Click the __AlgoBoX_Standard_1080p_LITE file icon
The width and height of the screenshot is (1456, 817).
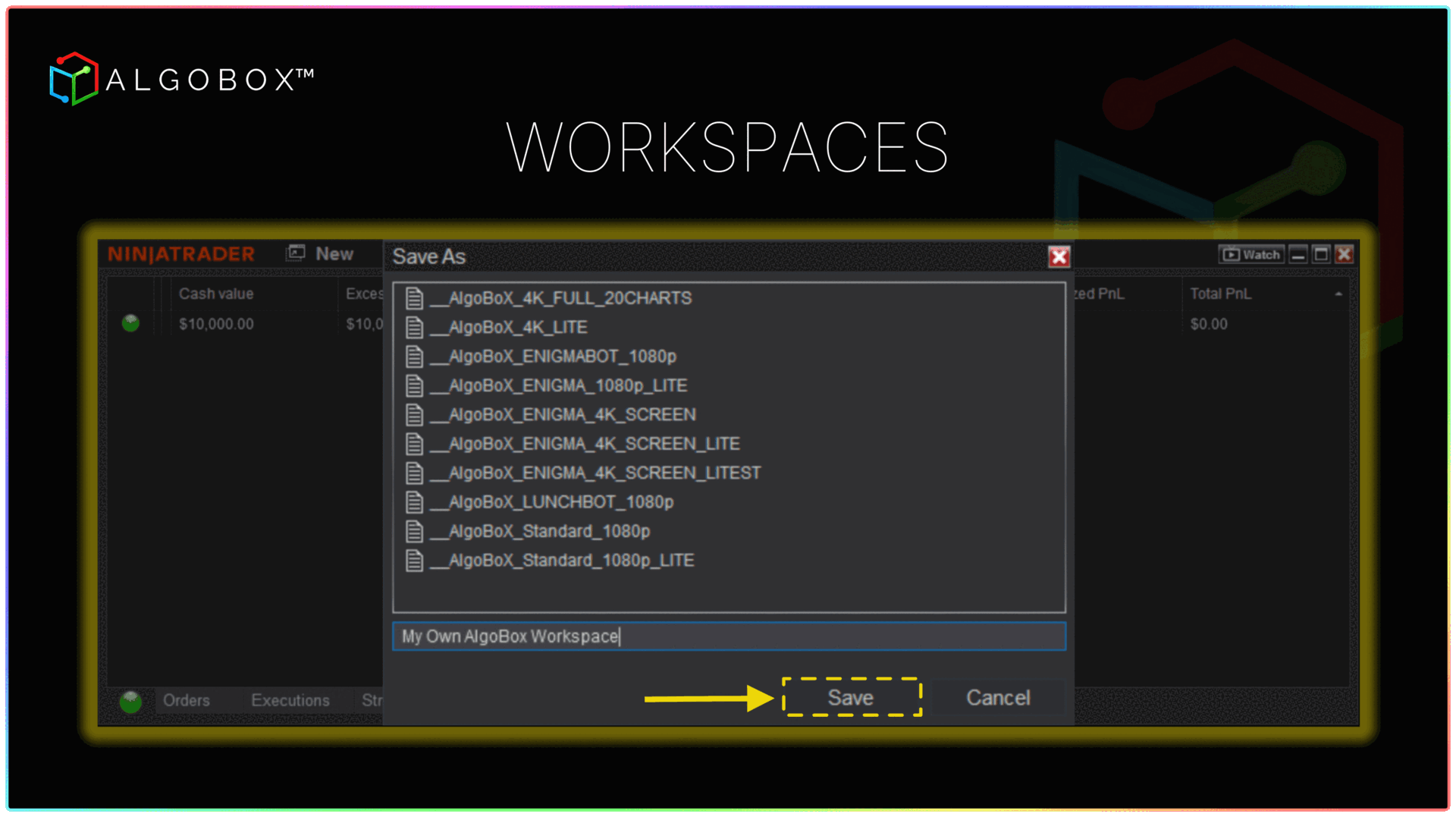tap(414, 561)
